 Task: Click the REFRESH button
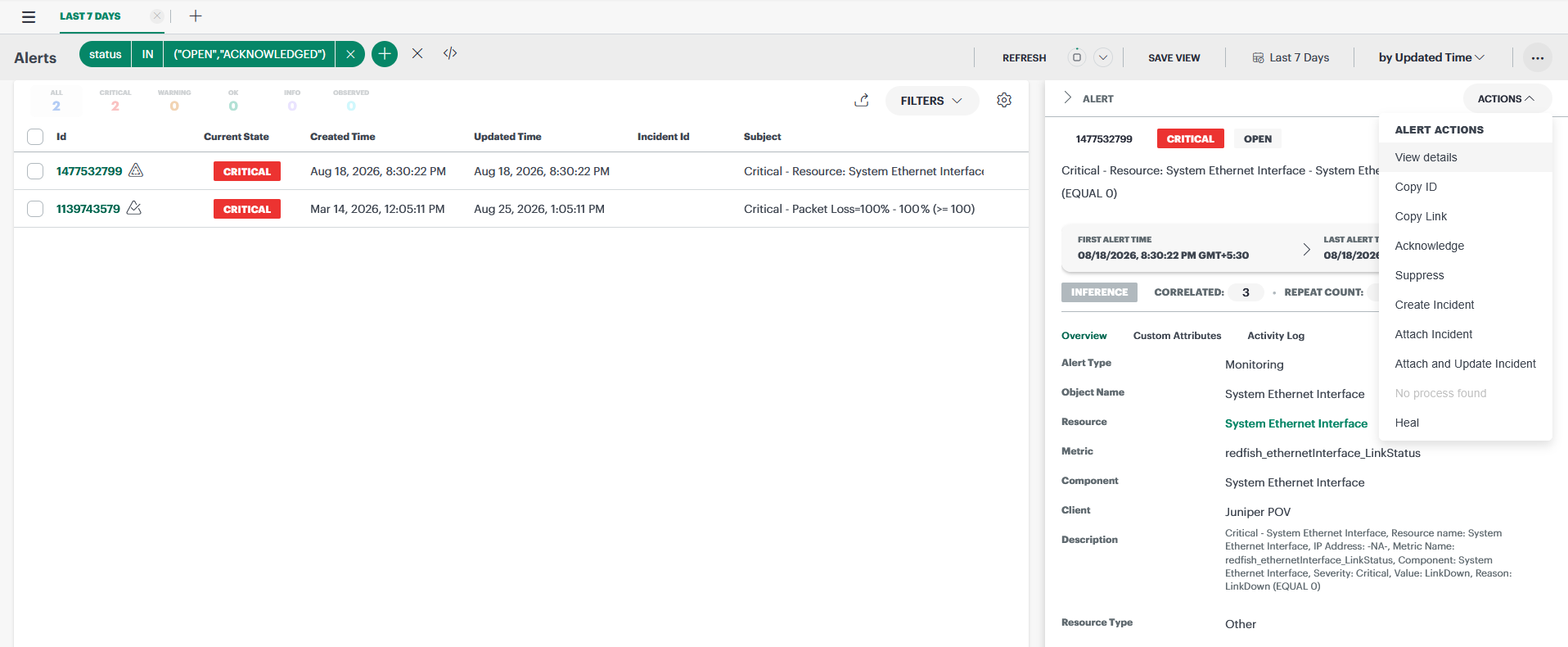tap(1024, 58)
